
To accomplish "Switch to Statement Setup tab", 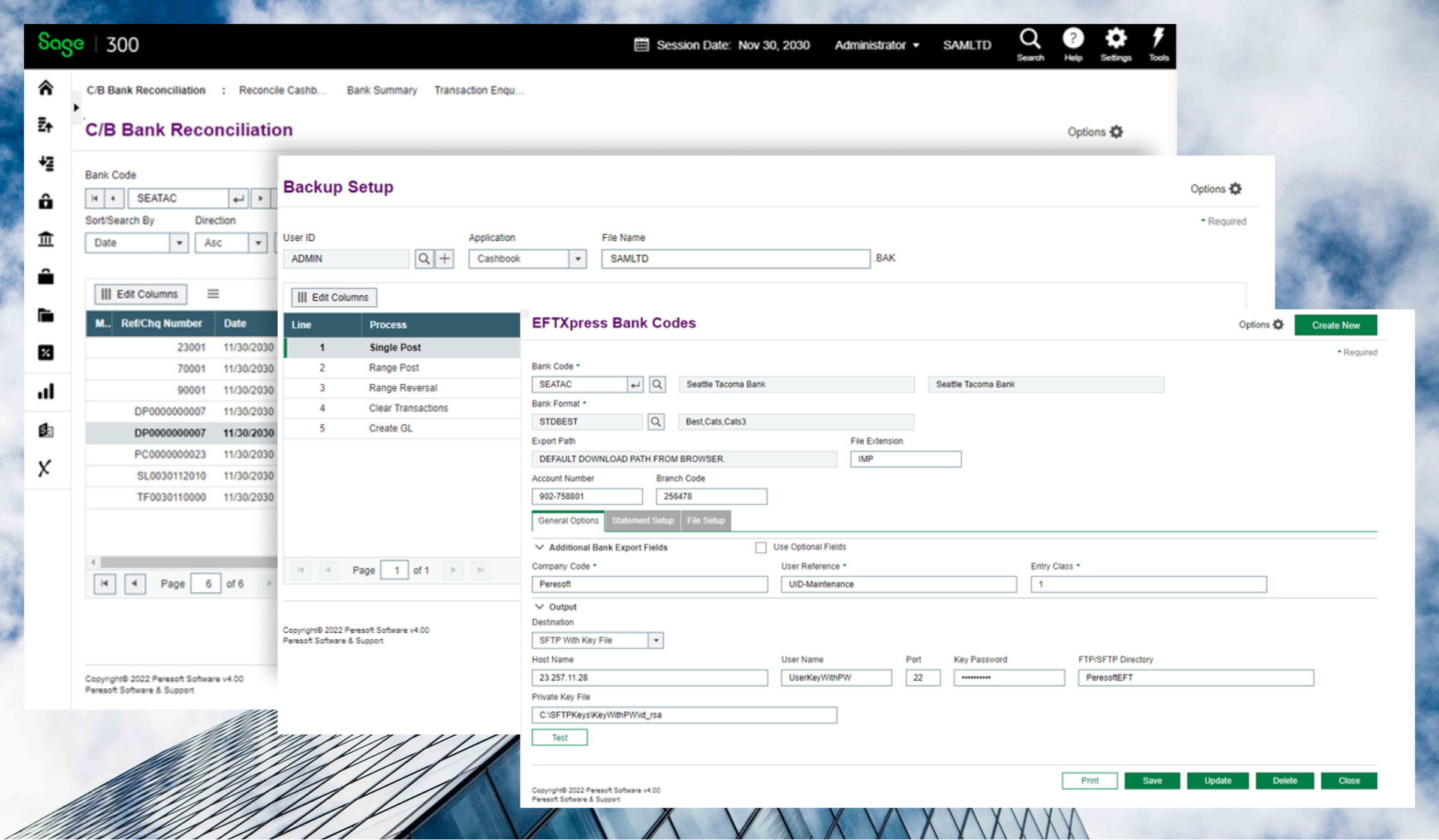I will [643, 520].
